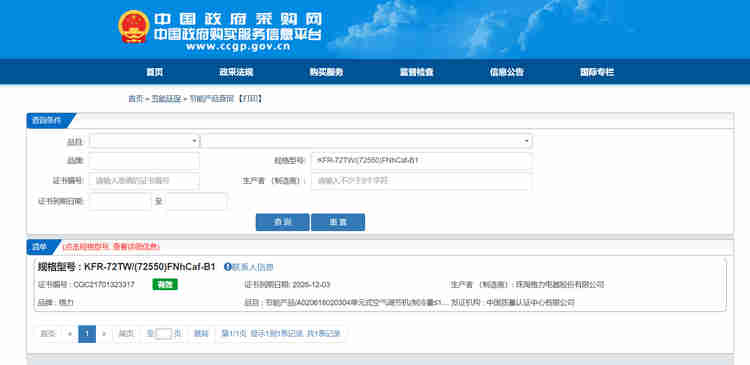
Task: Focus the jump-to-page number input
Action: (164, 334)
